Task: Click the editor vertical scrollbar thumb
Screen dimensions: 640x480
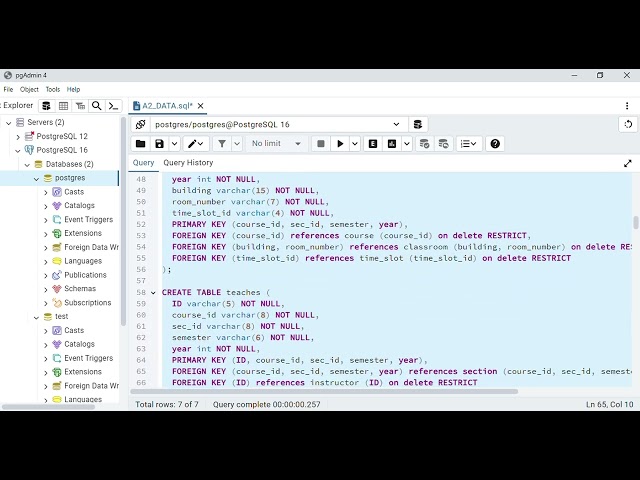Action: [x=636, y=223]
